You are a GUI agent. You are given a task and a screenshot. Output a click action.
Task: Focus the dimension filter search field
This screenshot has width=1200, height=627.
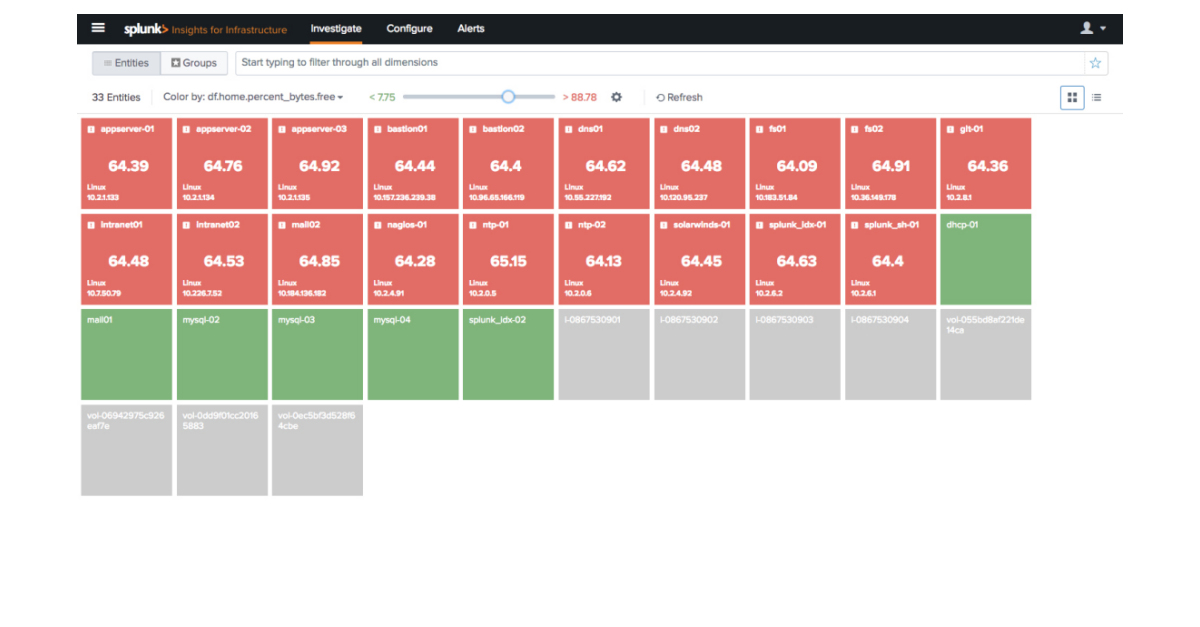660,63
